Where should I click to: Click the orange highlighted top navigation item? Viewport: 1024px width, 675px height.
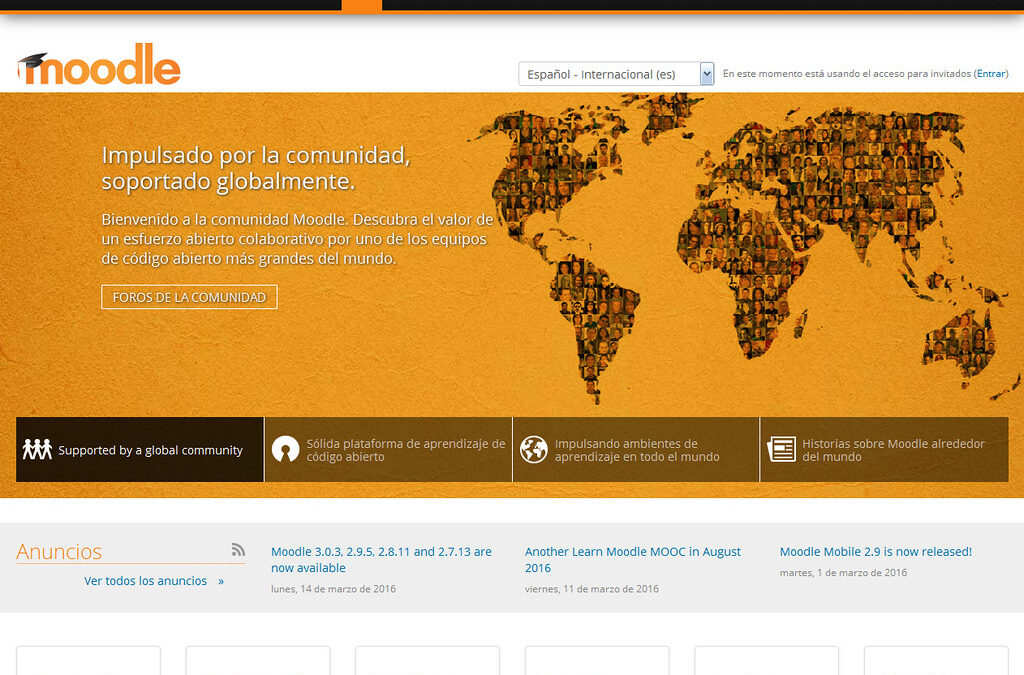point(362,6)
